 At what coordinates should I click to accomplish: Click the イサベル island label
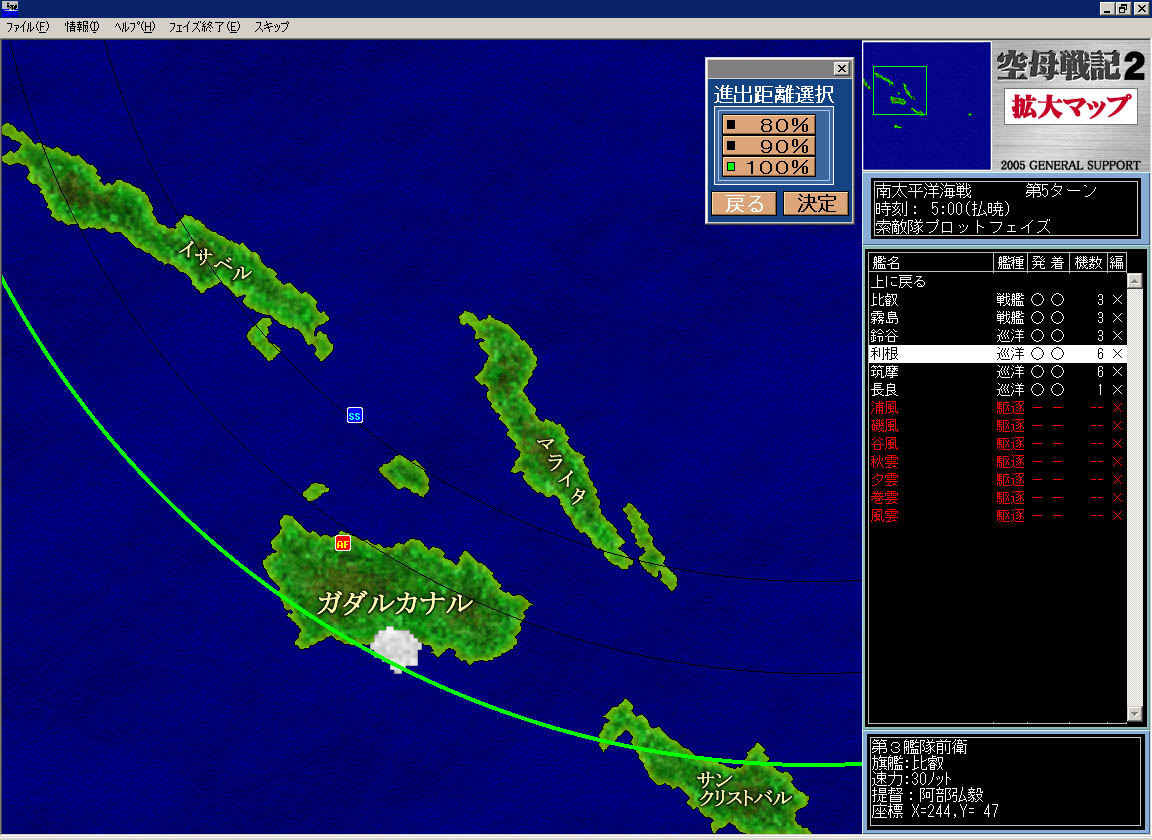pyautogui.click(x=215, y=261)
